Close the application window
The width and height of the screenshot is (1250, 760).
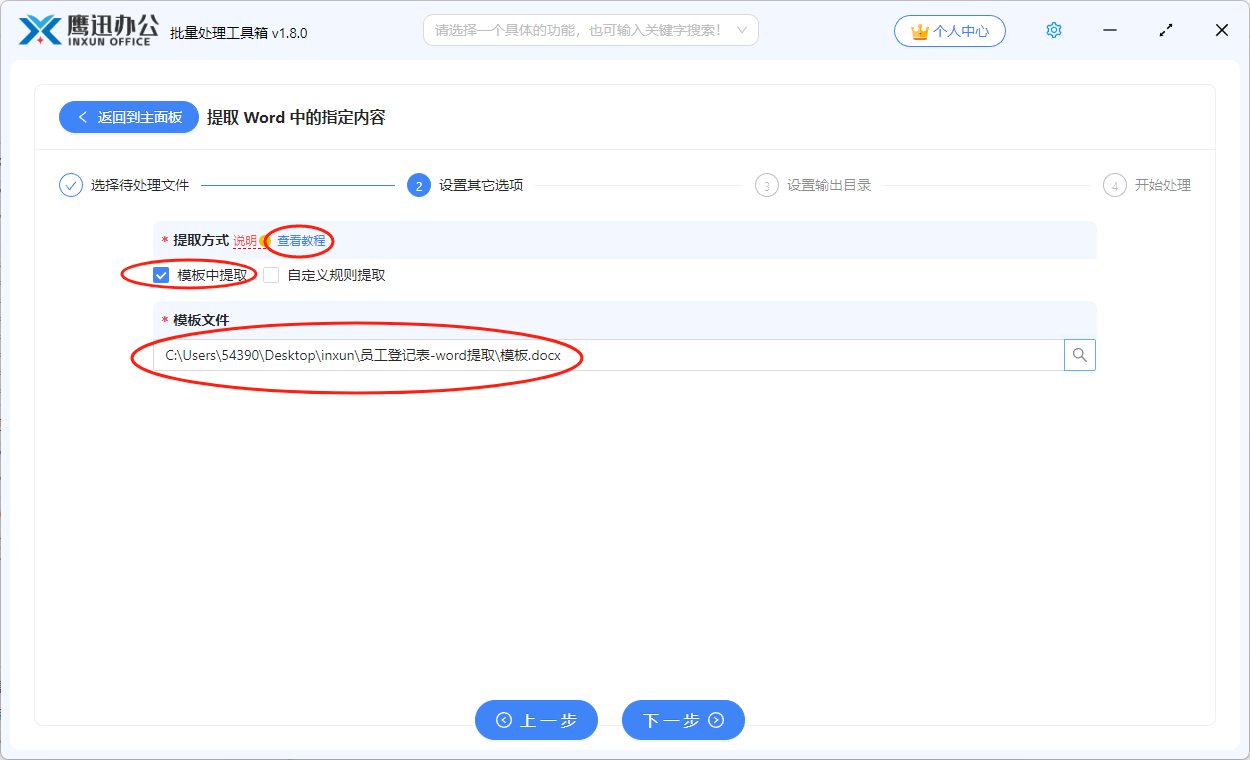coord(1222,30)
